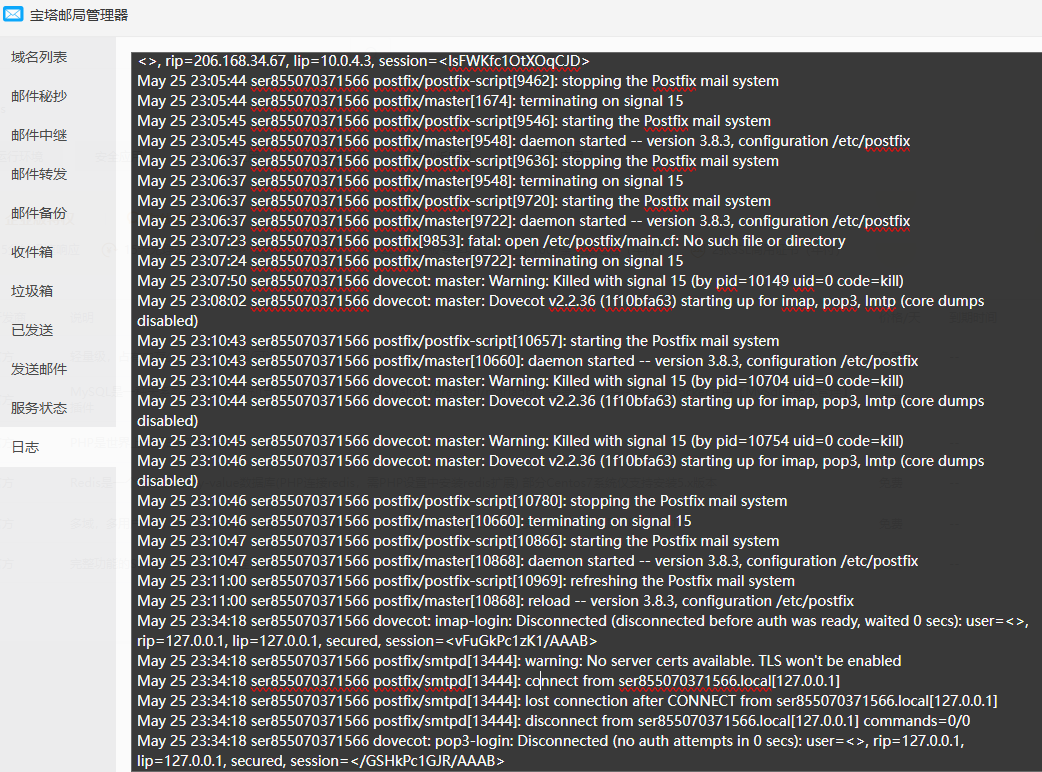The image size is (1042, 772).
Task: Click the log line with pid=10149 kill warning
Action: (520, 281)
